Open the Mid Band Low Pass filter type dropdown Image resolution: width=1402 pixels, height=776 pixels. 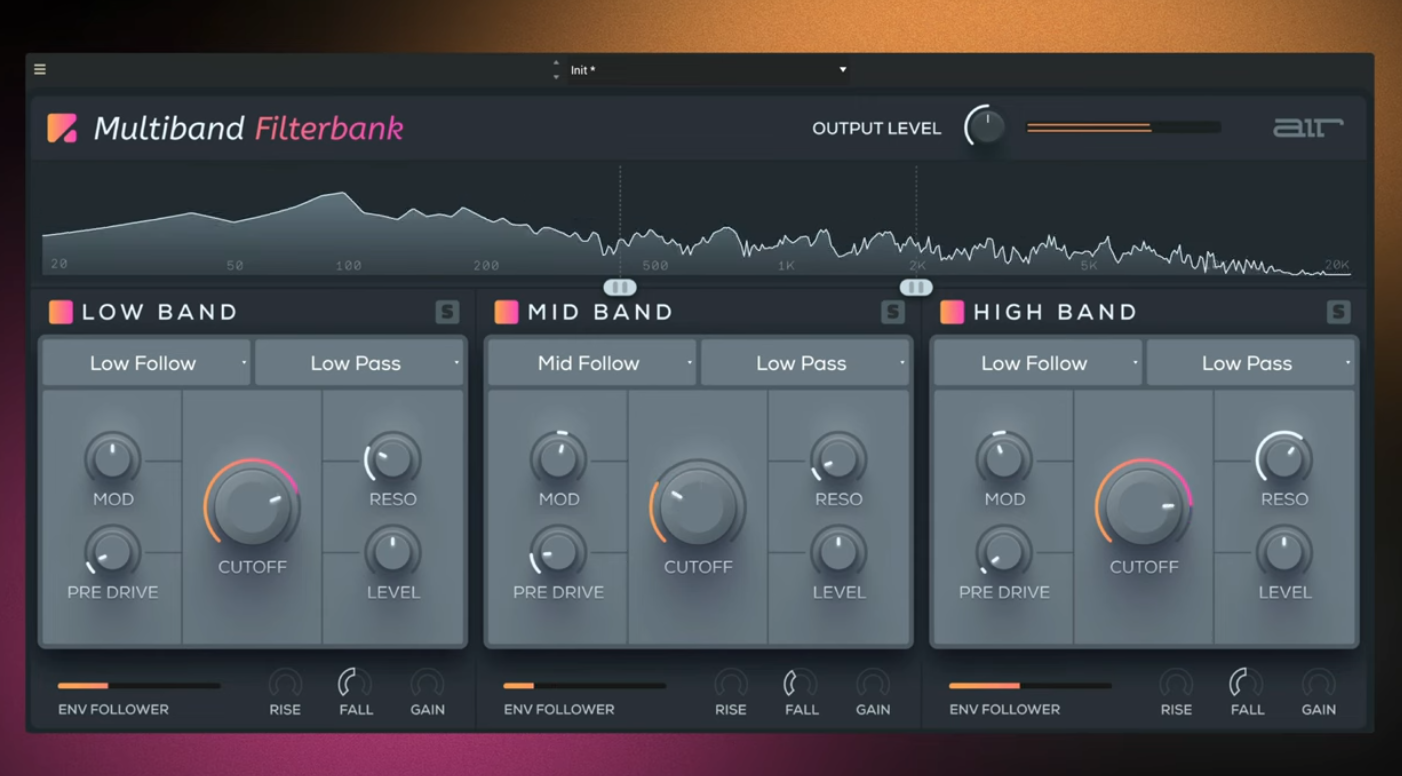[806, 363]
